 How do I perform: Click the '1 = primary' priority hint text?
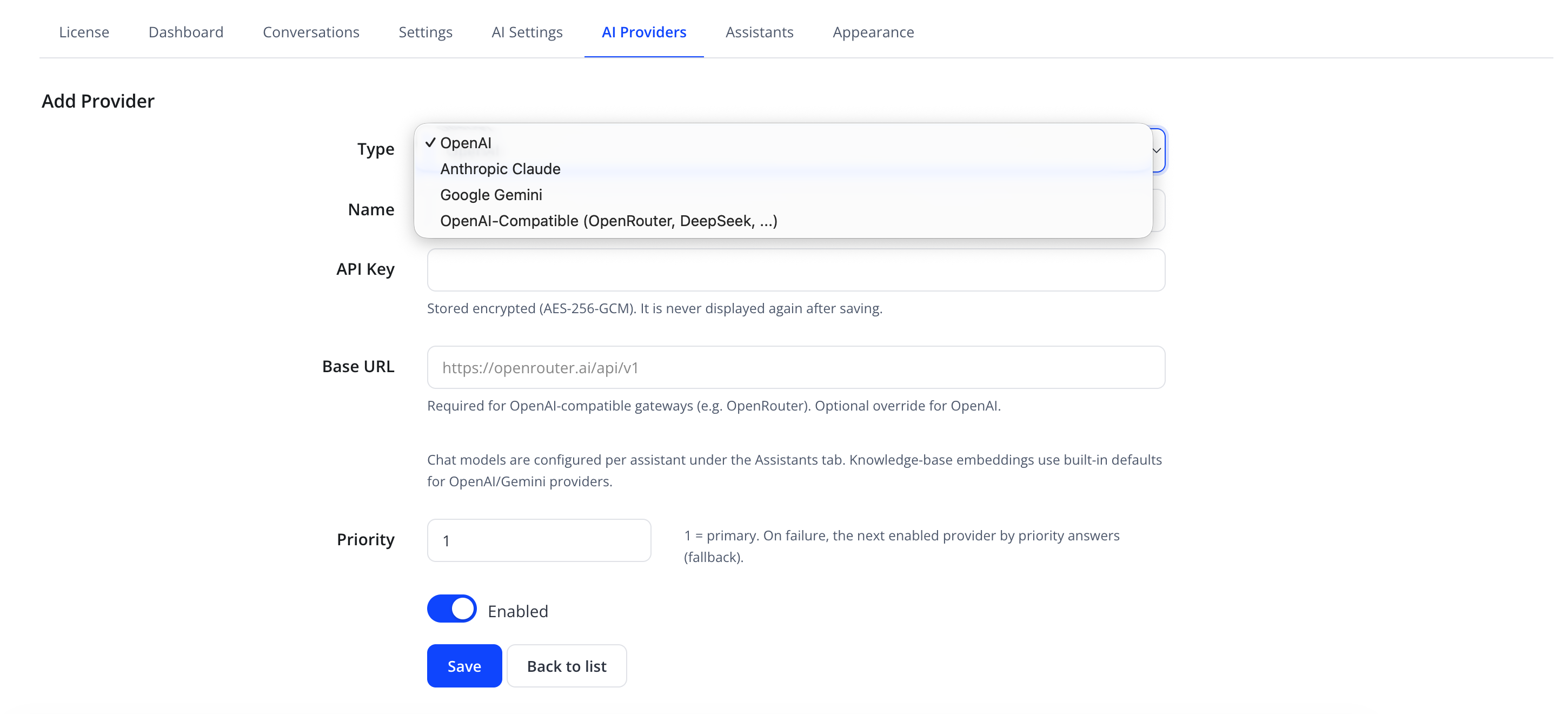(x=901, y=546)
